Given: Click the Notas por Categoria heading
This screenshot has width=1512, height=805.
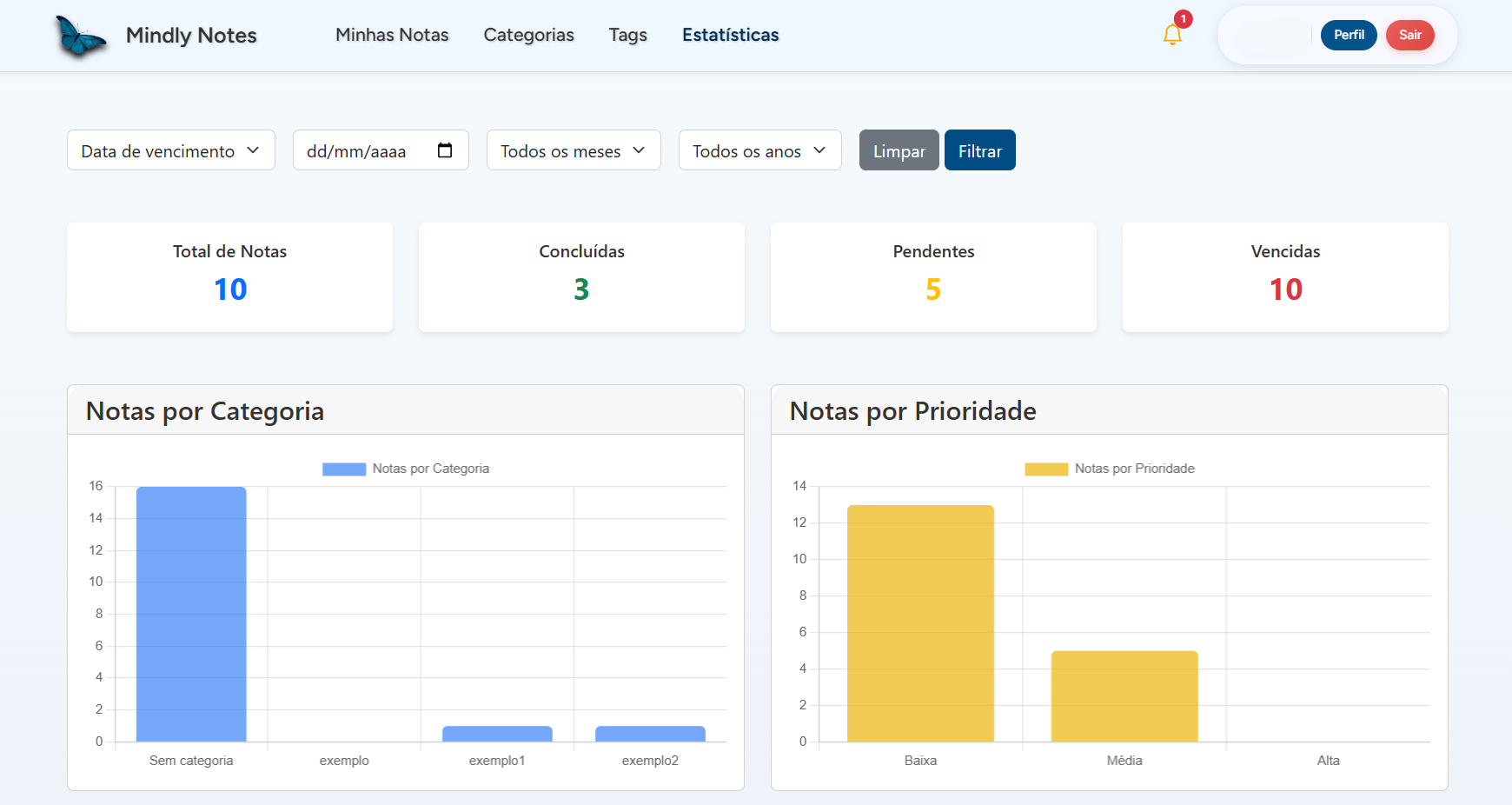Looking at the screenshot, I should coord(205,410).
